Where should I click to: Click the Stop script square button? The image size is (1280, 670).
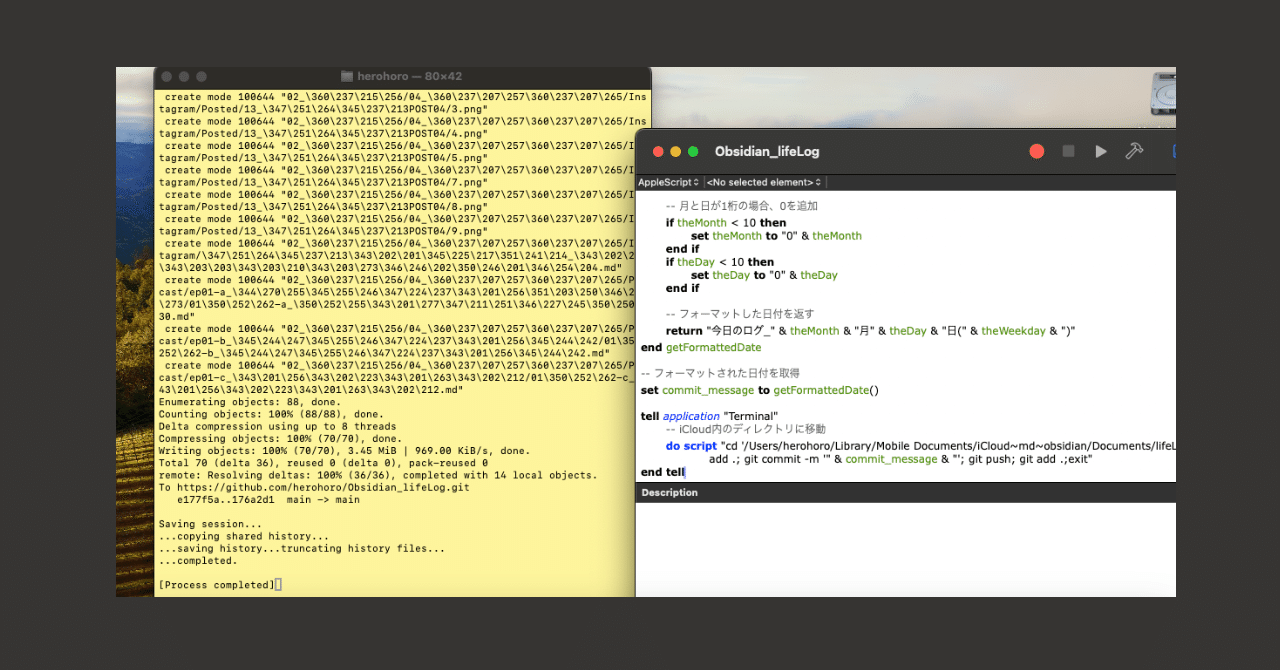click(1068, 151)
